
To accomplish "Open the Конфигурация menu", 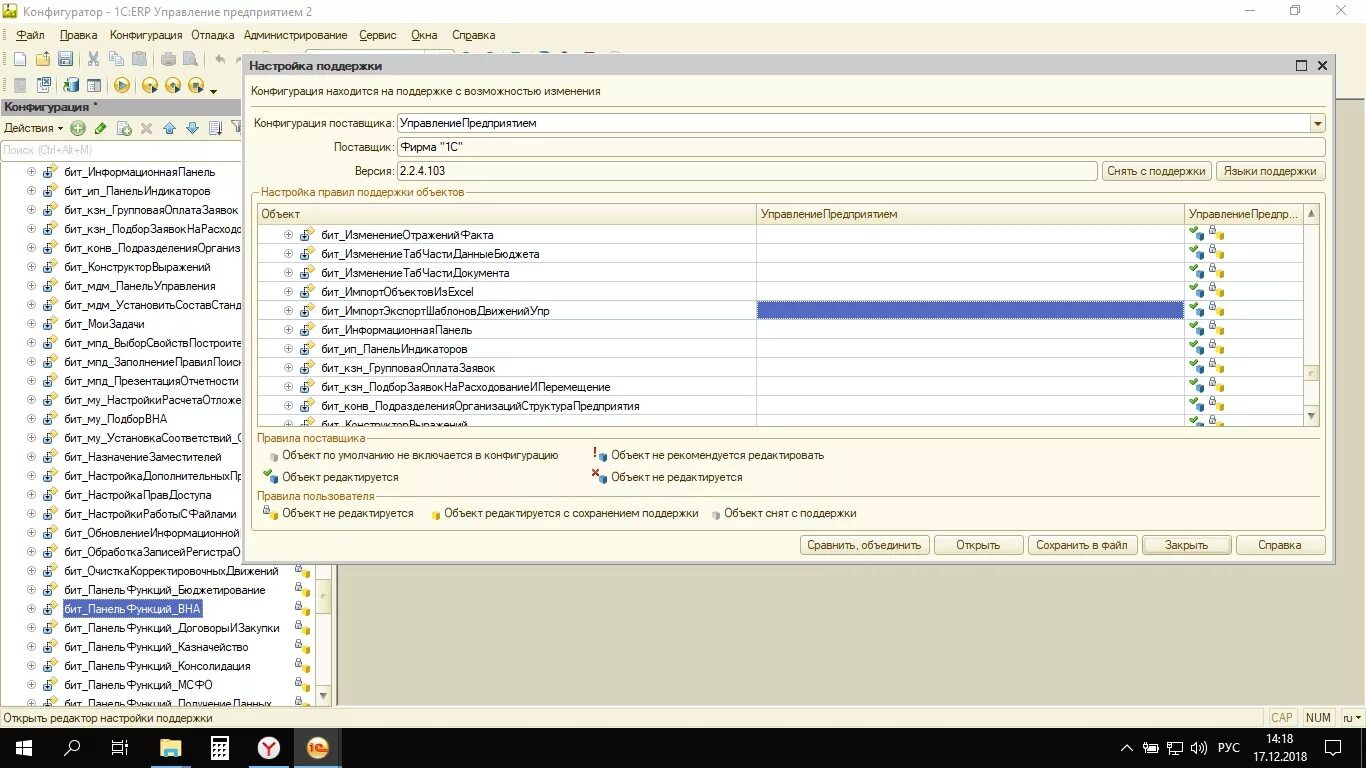I will 146,35.
